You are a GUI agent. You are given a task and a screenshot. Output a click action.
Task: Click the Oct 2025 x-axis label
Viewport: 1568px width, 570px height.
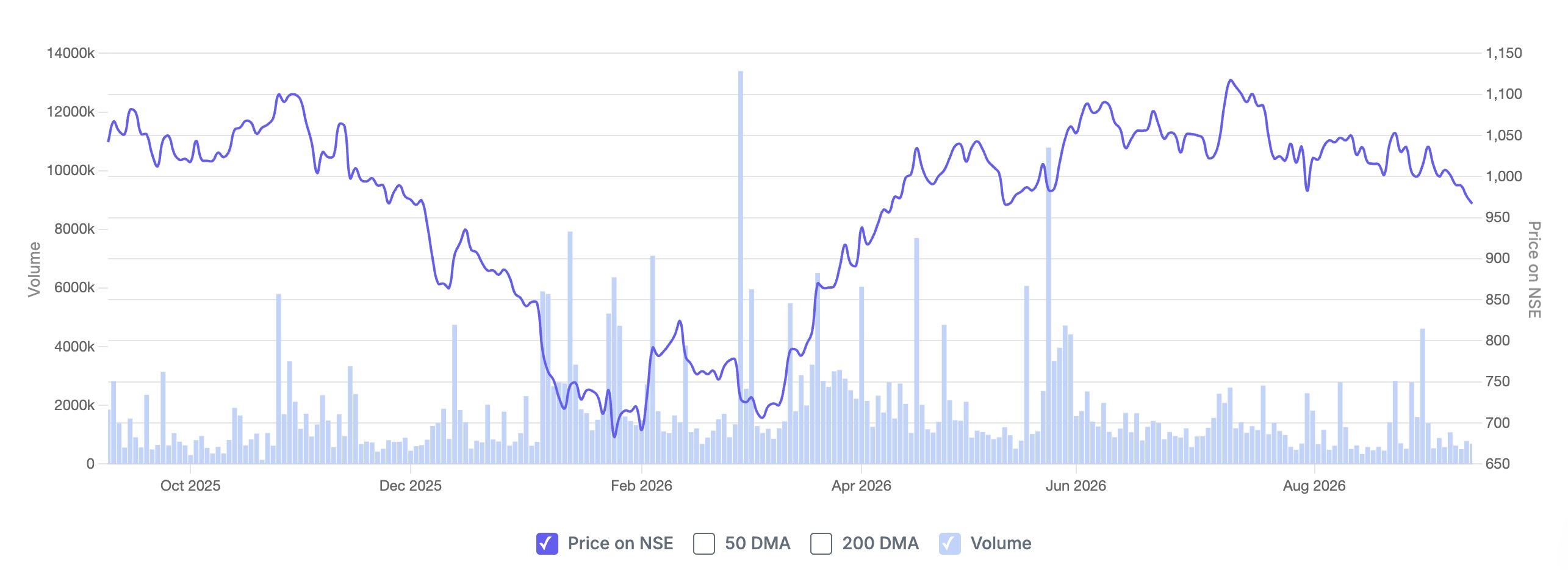[190, 486]
